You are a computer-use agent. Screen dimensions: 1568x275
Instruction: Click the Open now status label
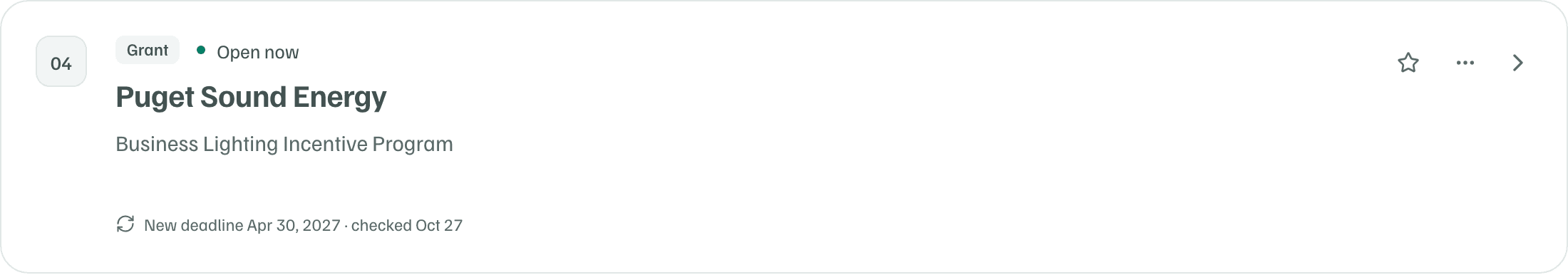point(257,52)
